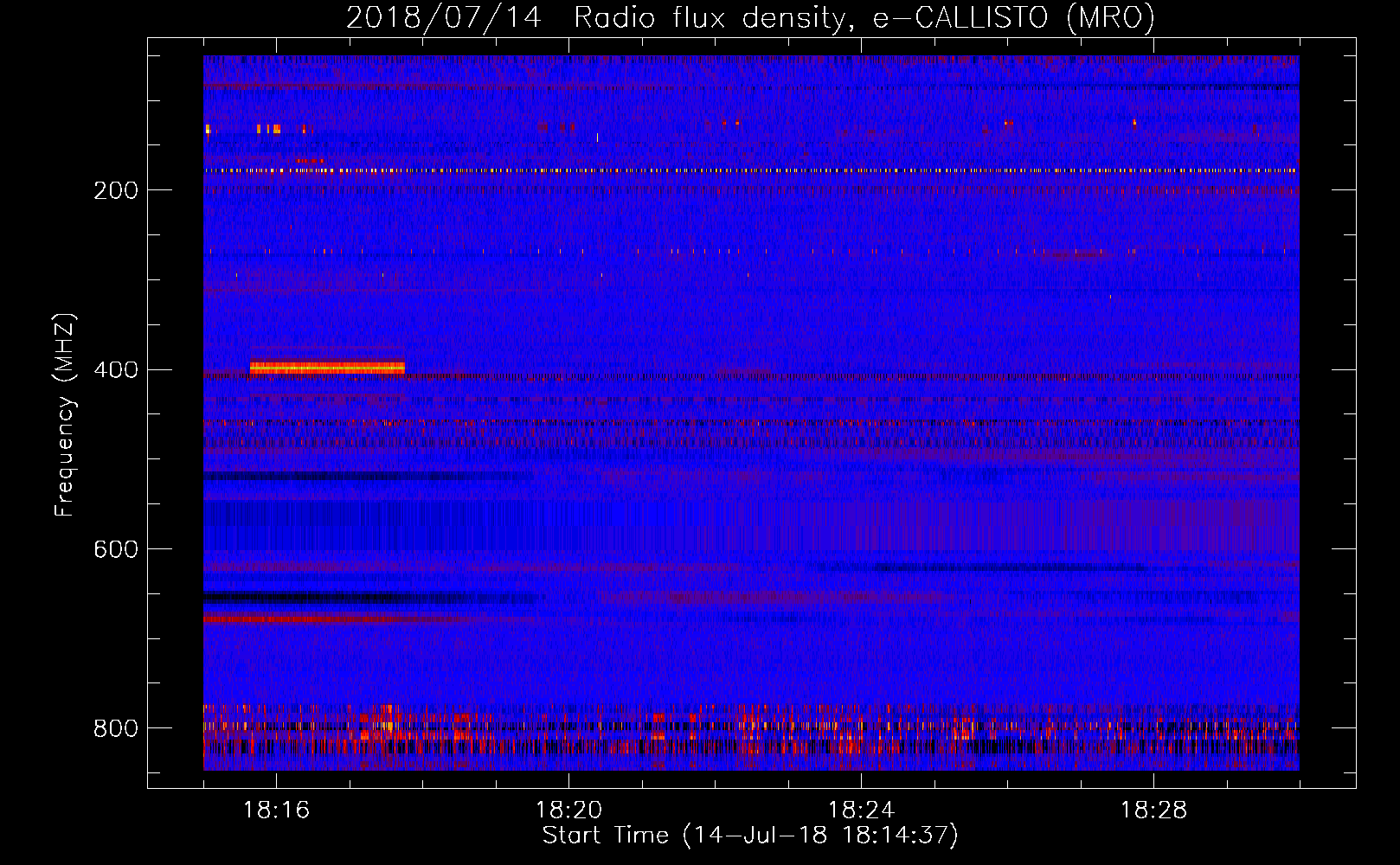This screenshot has height=865, width=1400.
Task: Click the 600 frequency tick label
Action: (x=116, y=550)
